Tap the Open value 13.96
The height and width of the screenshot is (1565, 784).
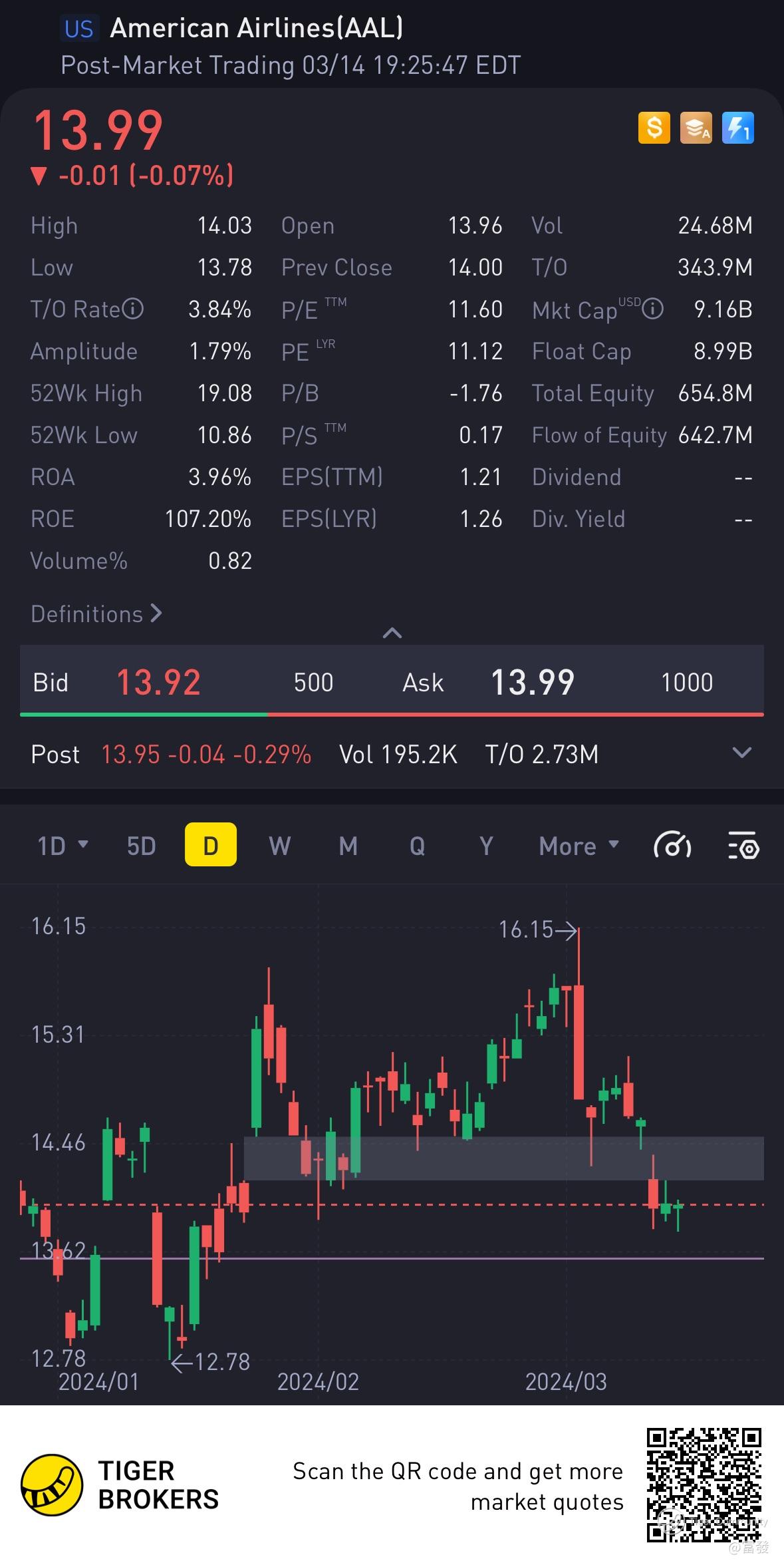pos(475,226)
